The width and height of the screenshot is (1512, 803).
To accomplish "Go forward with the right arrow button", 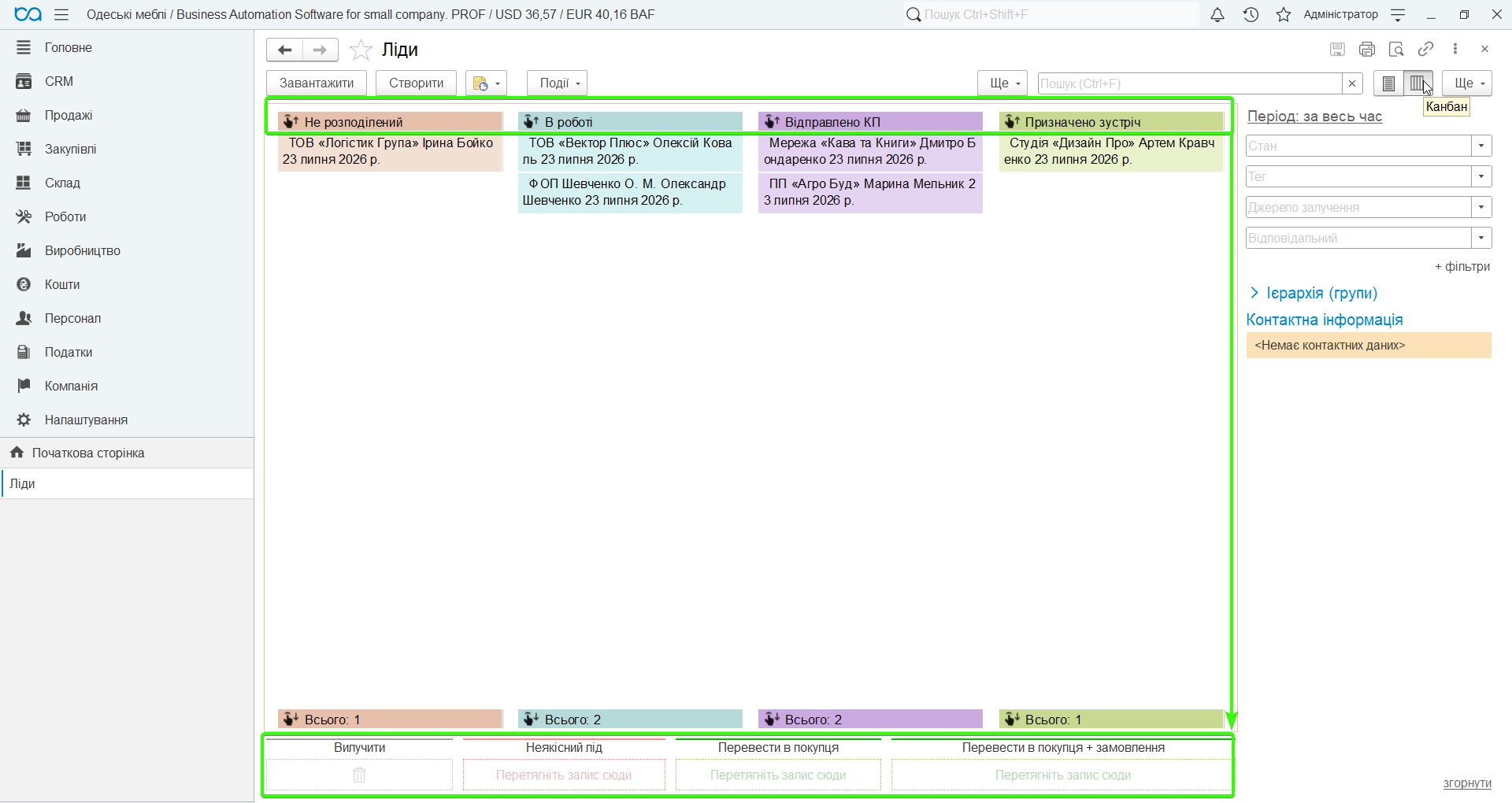I will (x=320, y=50).
